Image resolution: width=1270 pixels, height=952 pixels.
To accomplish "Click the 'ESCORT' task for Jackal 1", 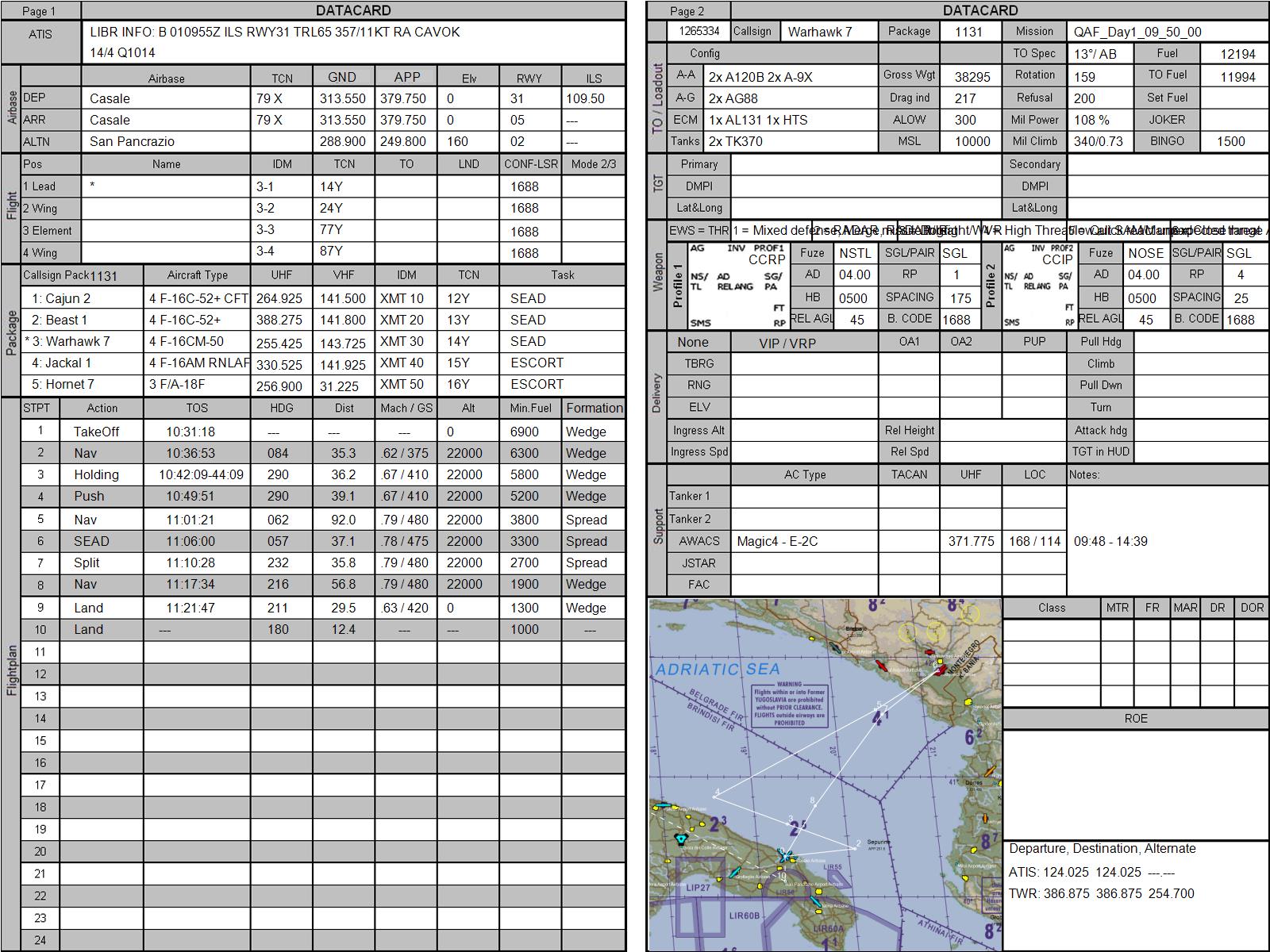I will [537, 363].
